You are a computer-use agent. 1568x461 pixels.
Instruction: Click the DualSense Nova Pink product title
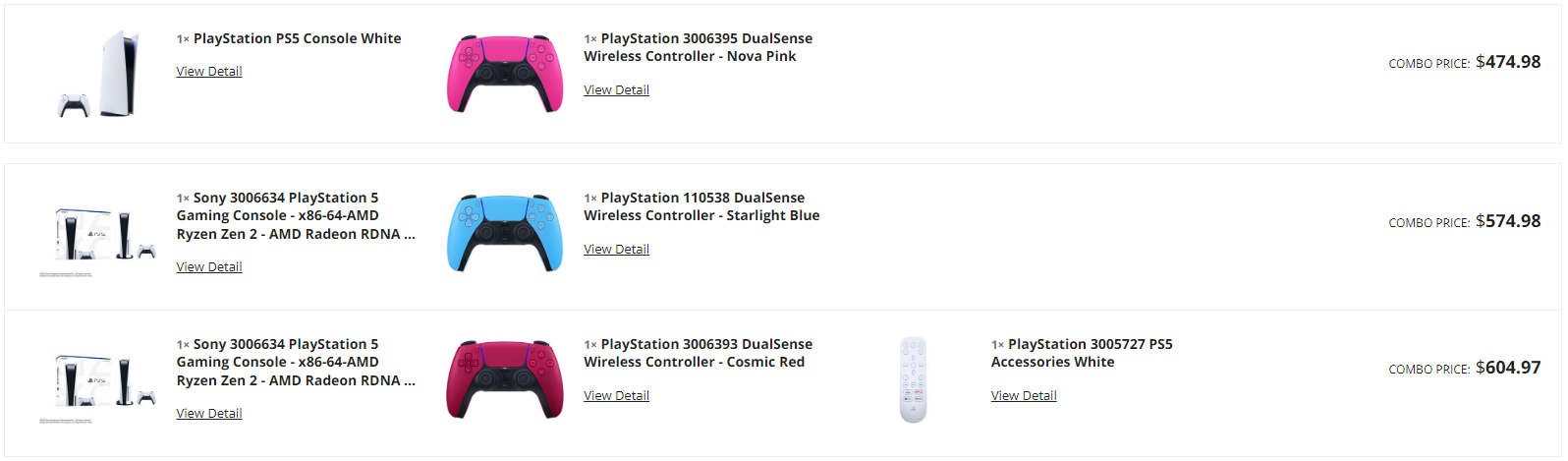tap(698, 47)
